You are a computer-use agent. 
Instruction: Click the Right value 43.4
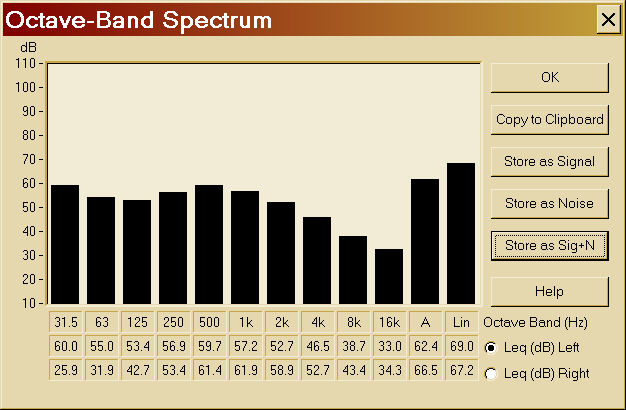point(354,370)
